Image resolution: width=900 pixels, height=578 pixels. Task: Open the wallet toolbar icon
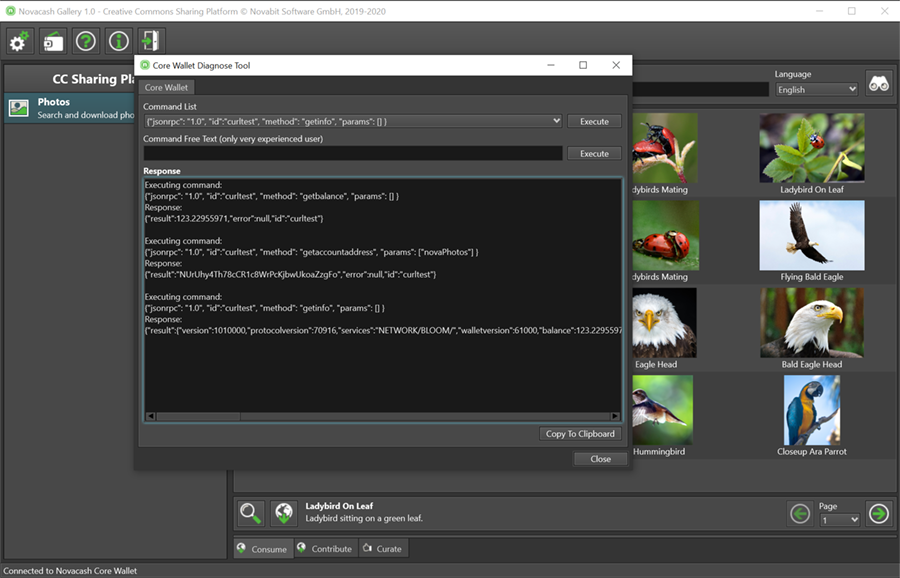(x=53, y=41)
